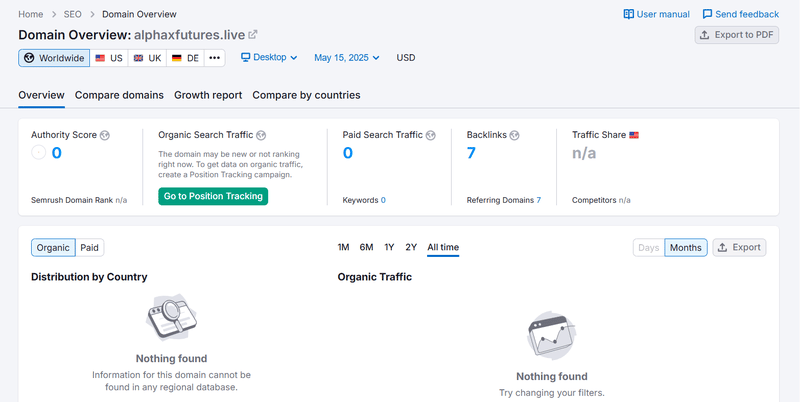Viewport: 800px width, 402px height.
Task: Go to Home breadcrumb
Action: 31,14
